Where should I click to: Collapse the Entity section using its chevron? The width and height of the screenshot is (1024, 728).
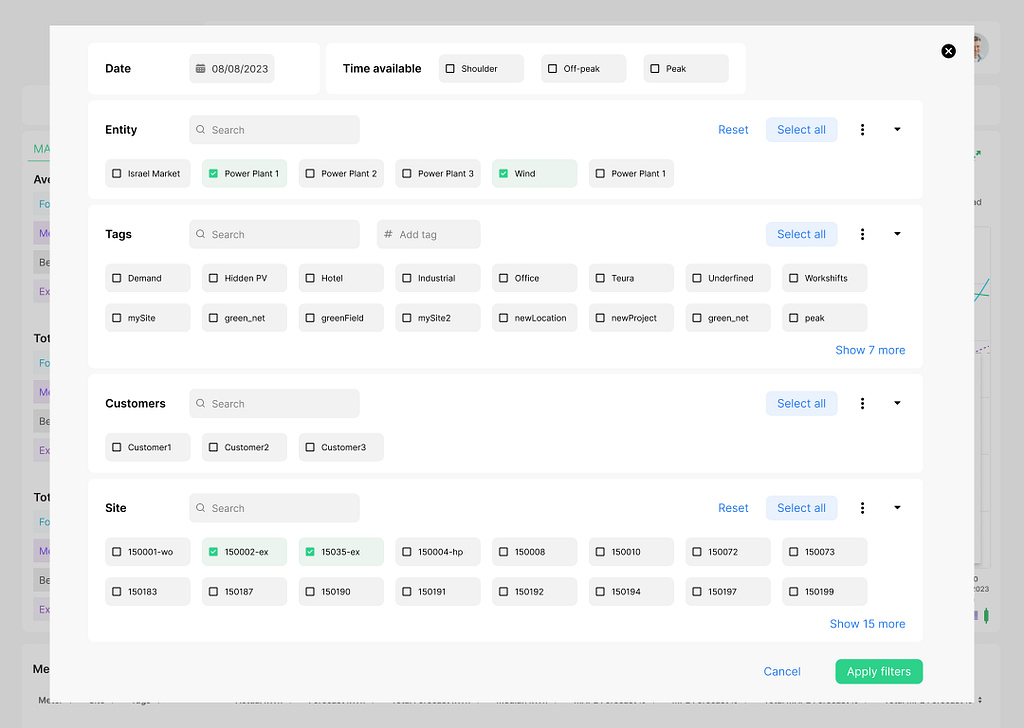click(896, 129)
